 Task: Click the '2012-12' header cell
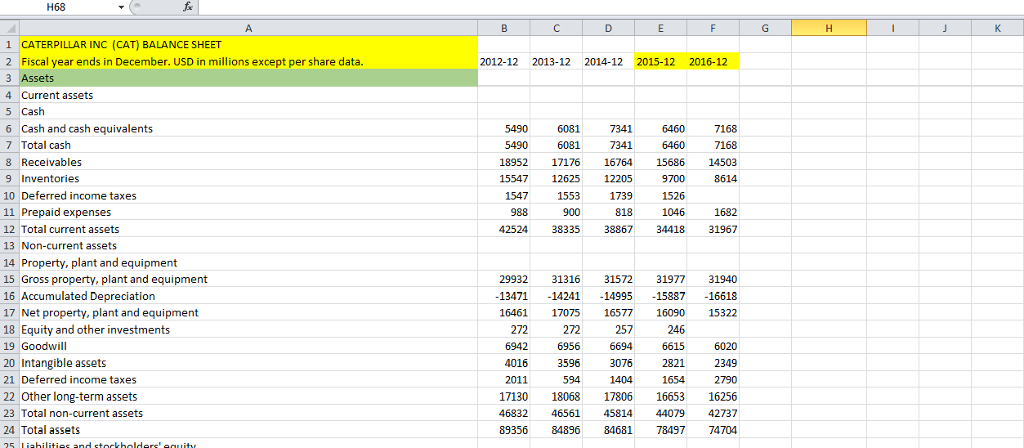coord(504,61)
